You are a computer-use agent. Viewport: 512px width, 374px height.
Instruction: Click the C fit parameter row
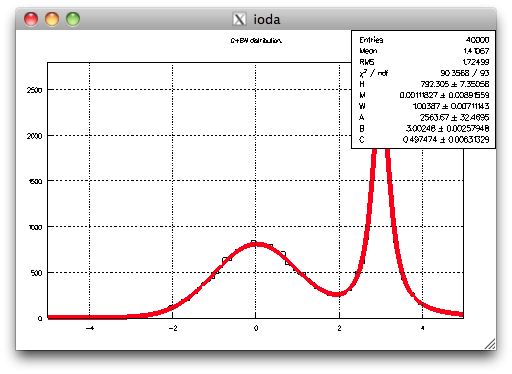coord(424,139)
